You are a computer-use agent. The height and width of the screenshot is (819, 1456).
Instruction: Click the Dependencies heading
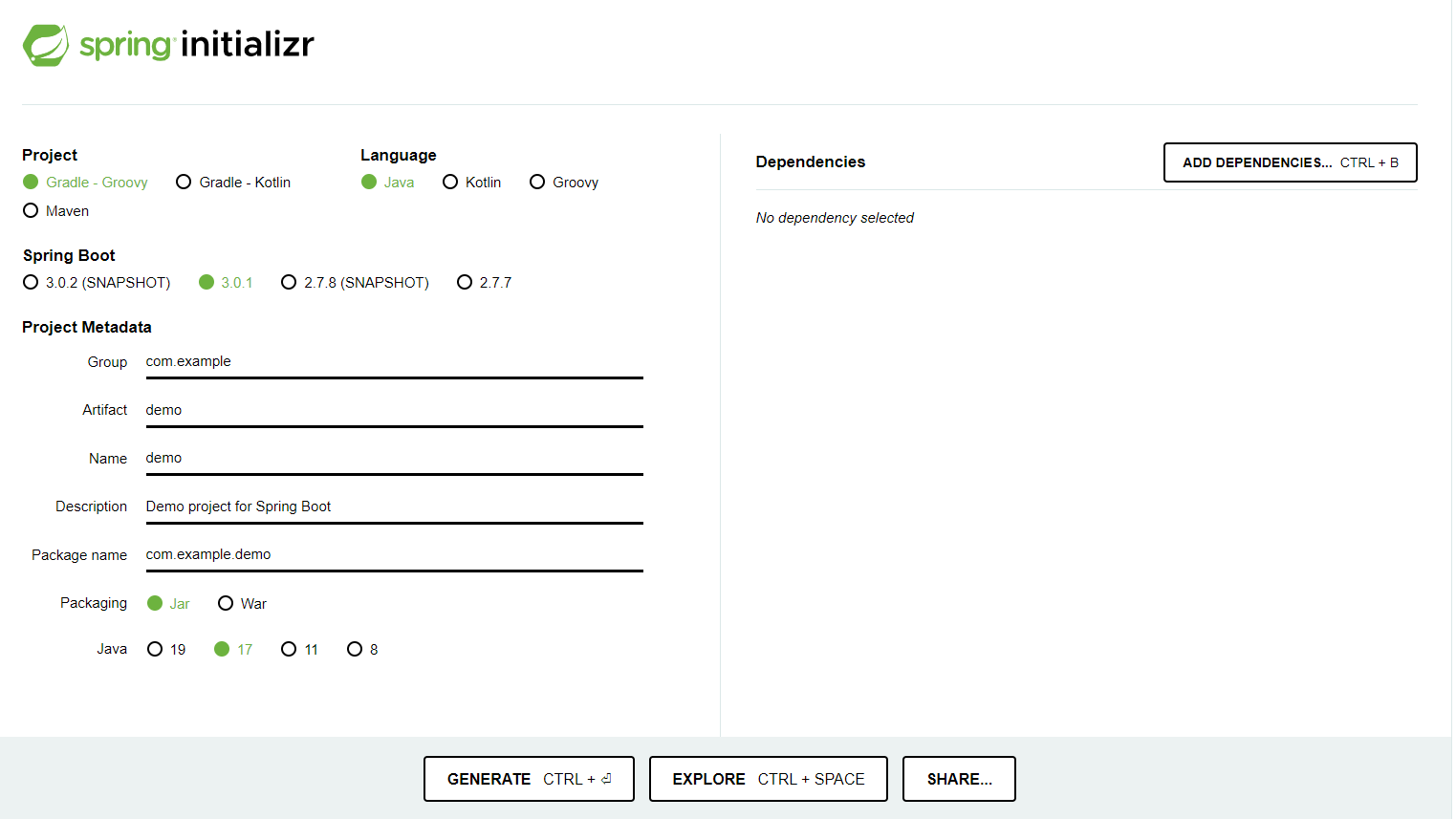[811, 162]
